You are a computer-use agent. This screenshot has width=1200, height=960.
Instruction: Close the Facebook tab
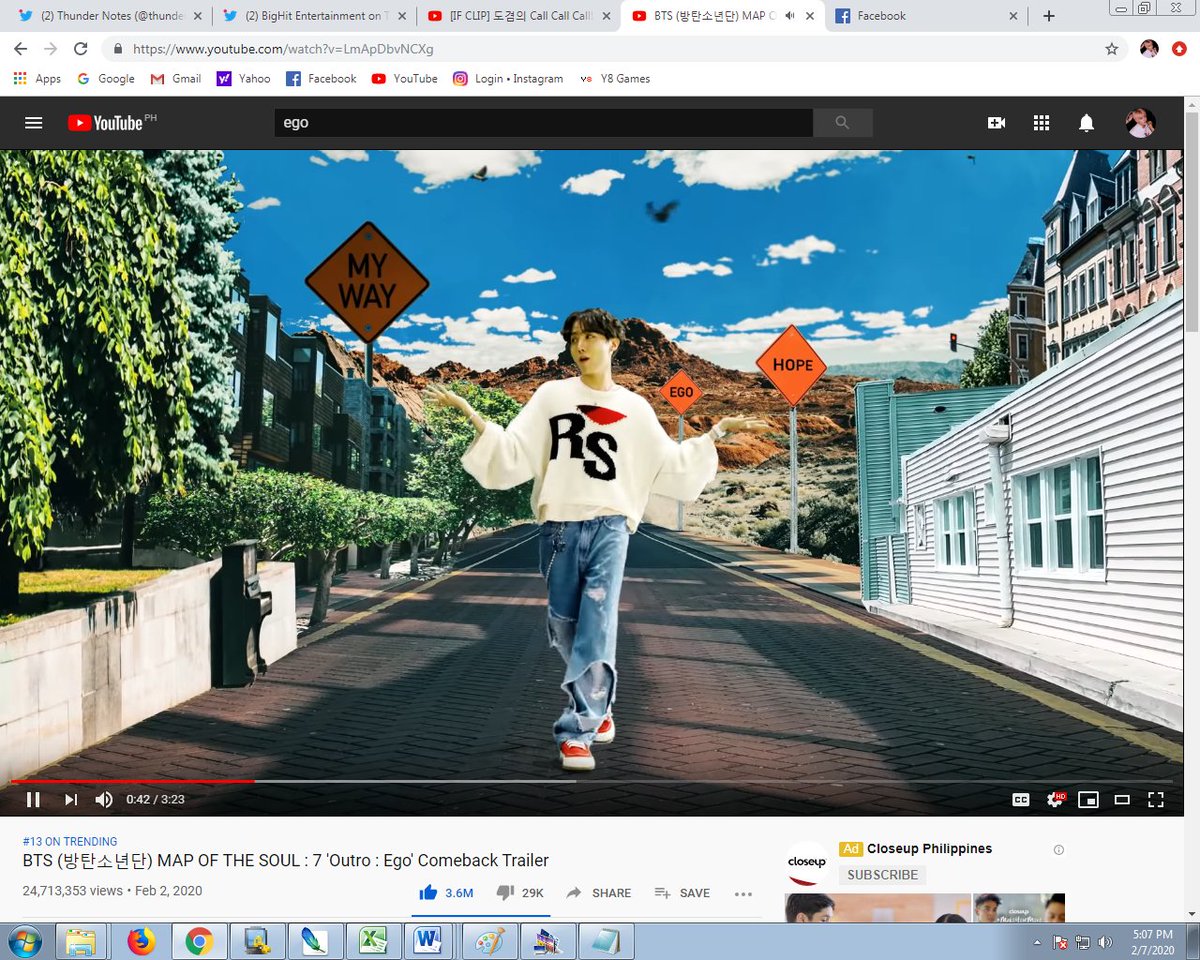1013,16
